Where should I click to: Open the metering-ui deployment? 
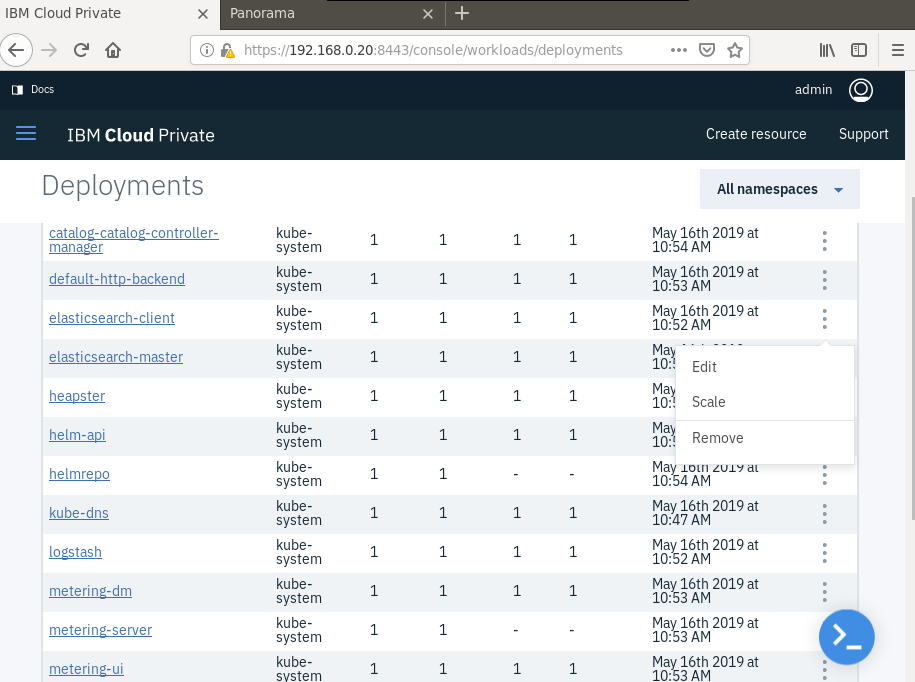pos(86,670)
